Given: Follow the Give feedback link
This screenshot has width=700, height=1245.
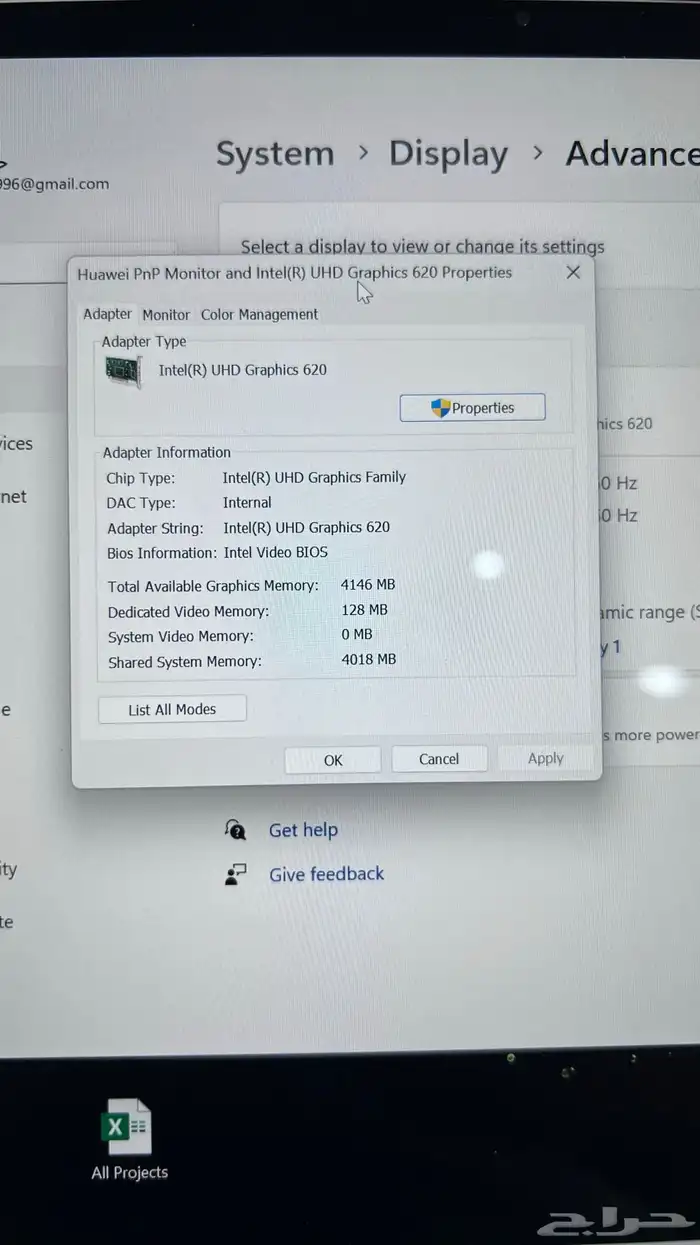Looking at the screenshot, I should pos(326,874).
